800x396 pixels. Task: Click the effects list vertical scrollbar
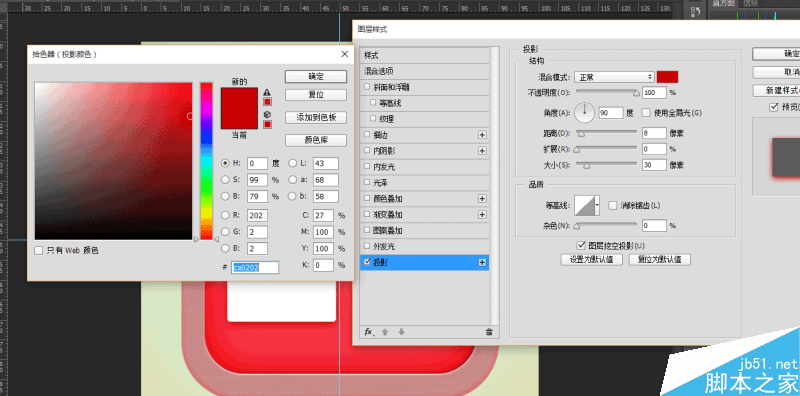[x=494, y=186]
